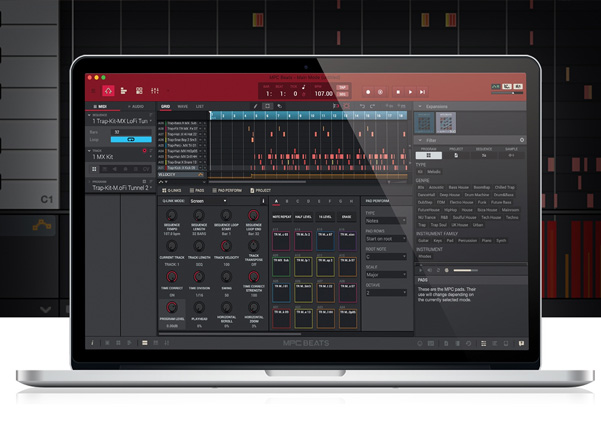The image size is (601, 436).
Task: Select the pencil draw tool
Action: point(256,106)
